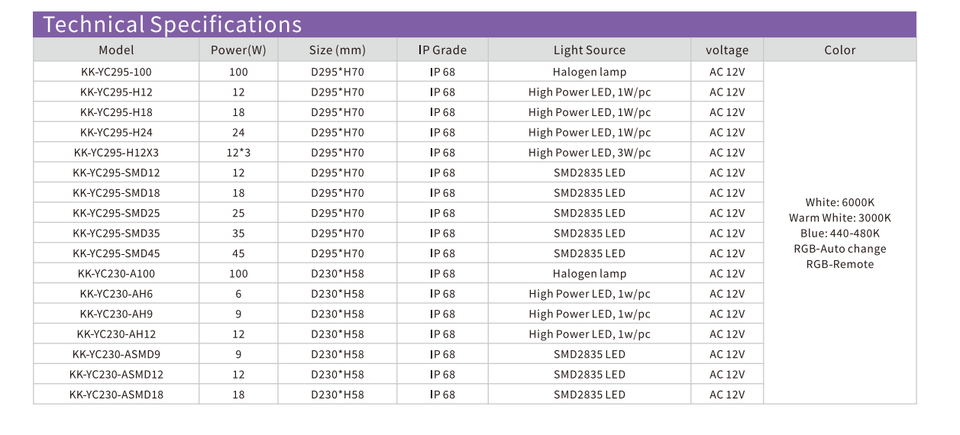This screenshot has width=960, height=435.
Task: Click the voltage column header
Action: 727,50
